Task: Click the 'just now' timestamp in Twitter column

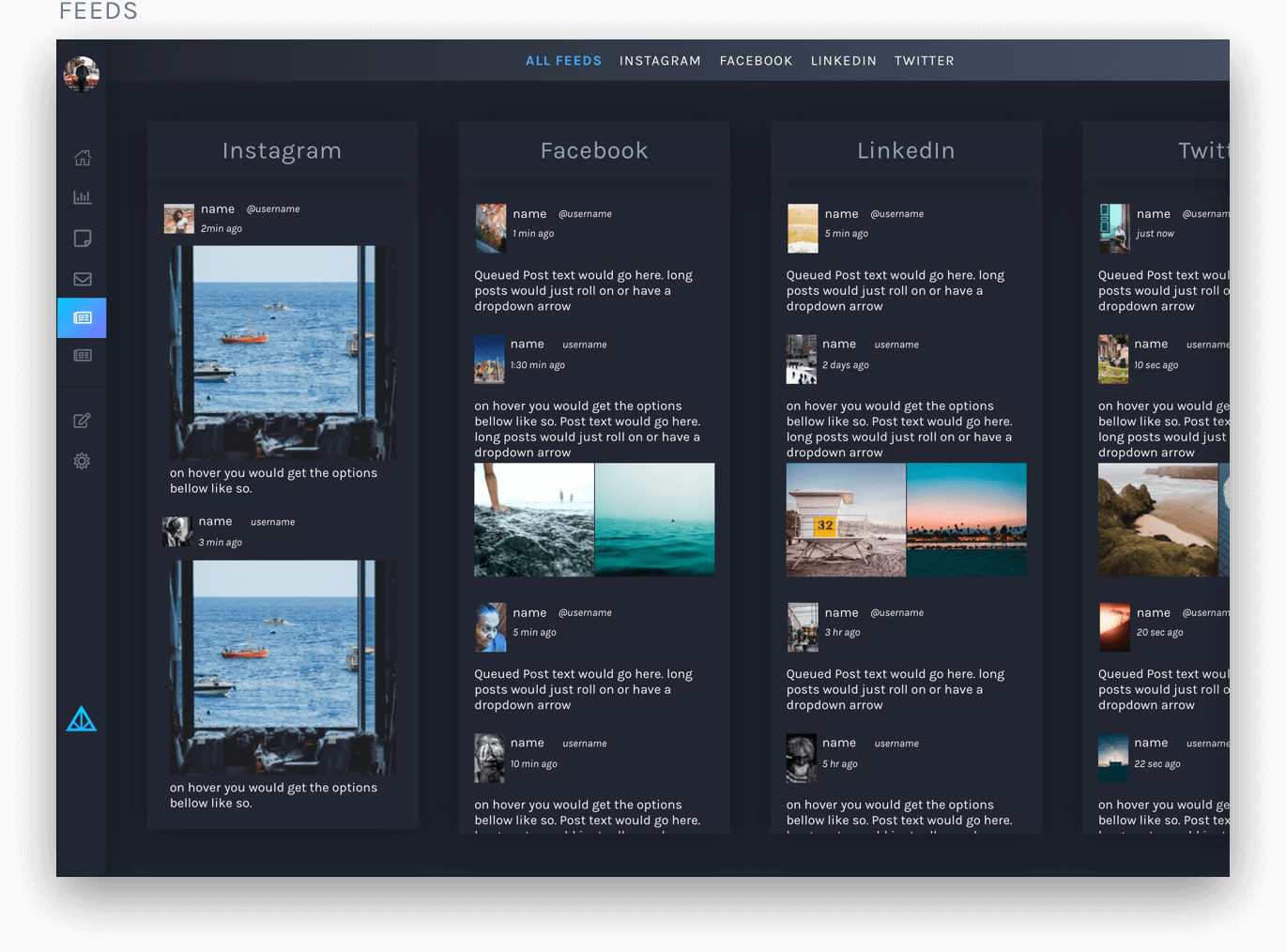Action: [x=1156, y=234]
